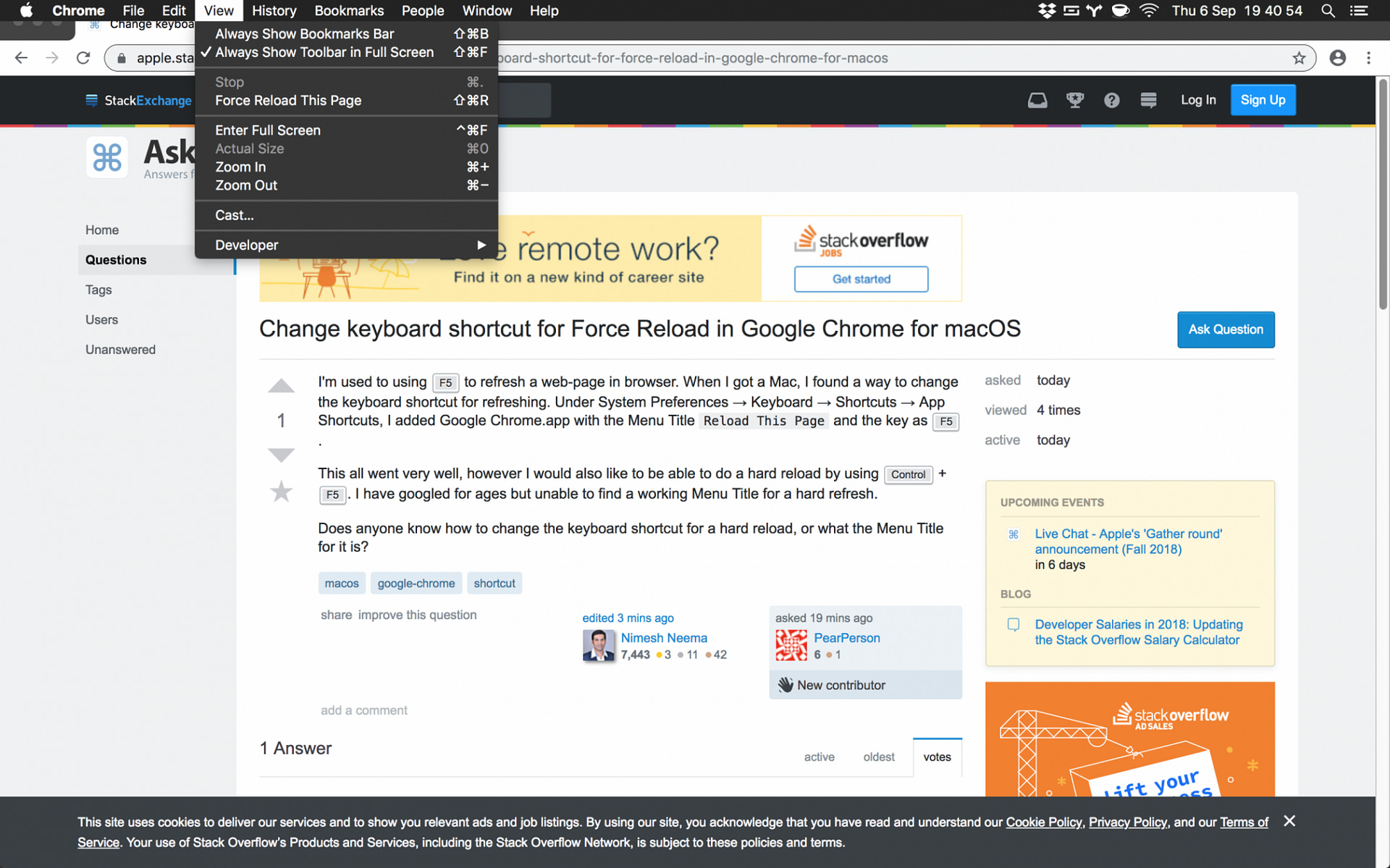
Task: Expand the Developer submenu
Action: coord(346,245)
